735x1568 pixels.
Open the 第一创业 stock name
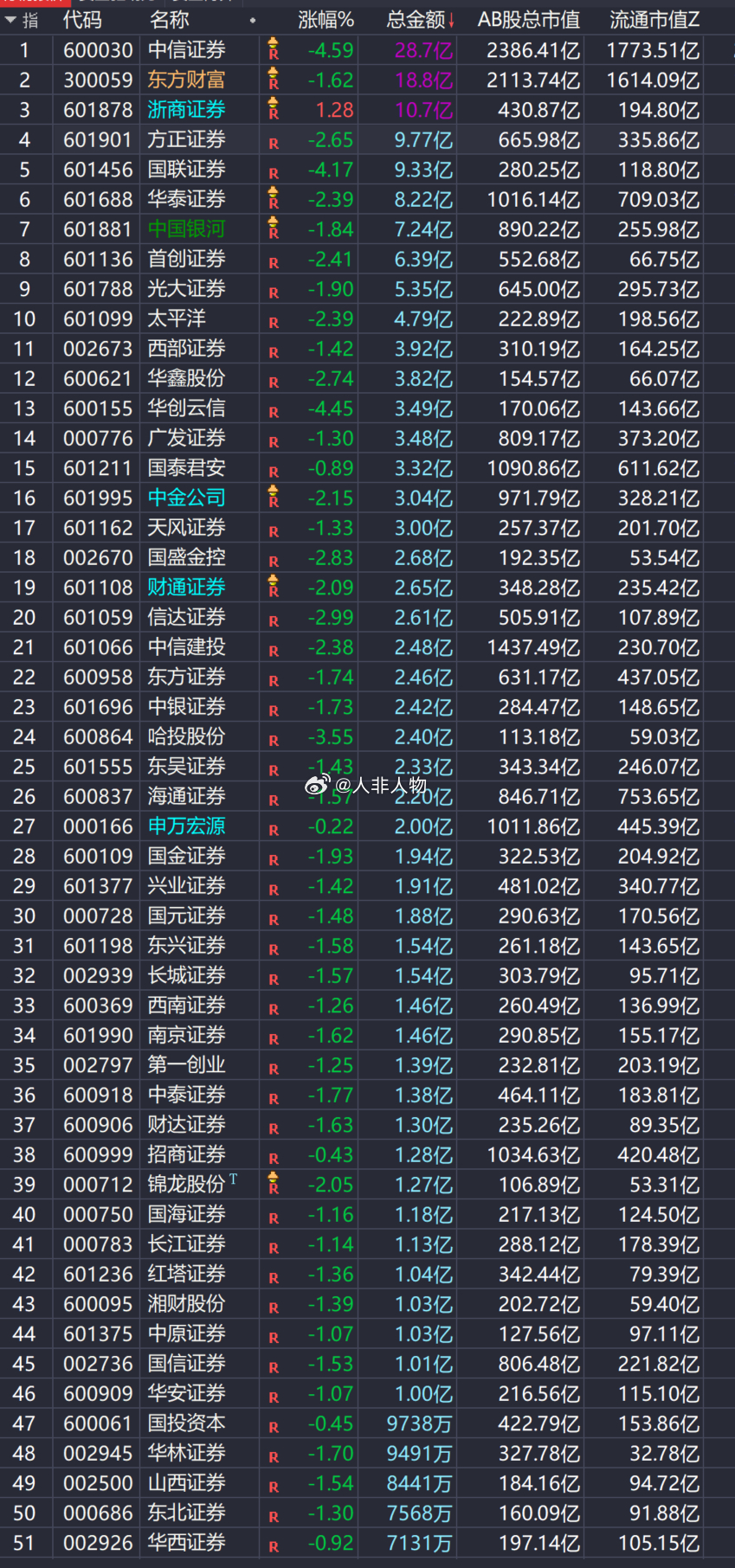click(186, 1065)
